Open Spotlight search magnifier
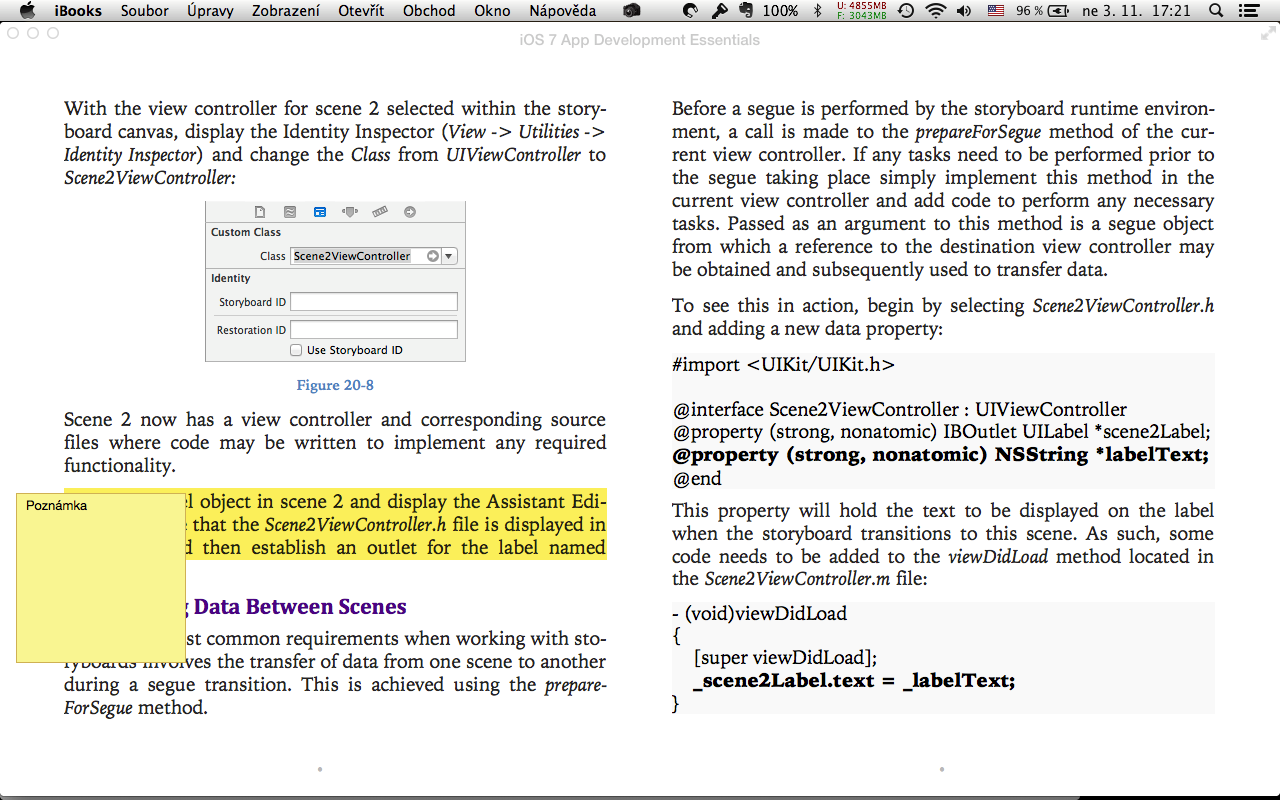Viewport: 1280px width, 800px height. tap(1216, 11)
